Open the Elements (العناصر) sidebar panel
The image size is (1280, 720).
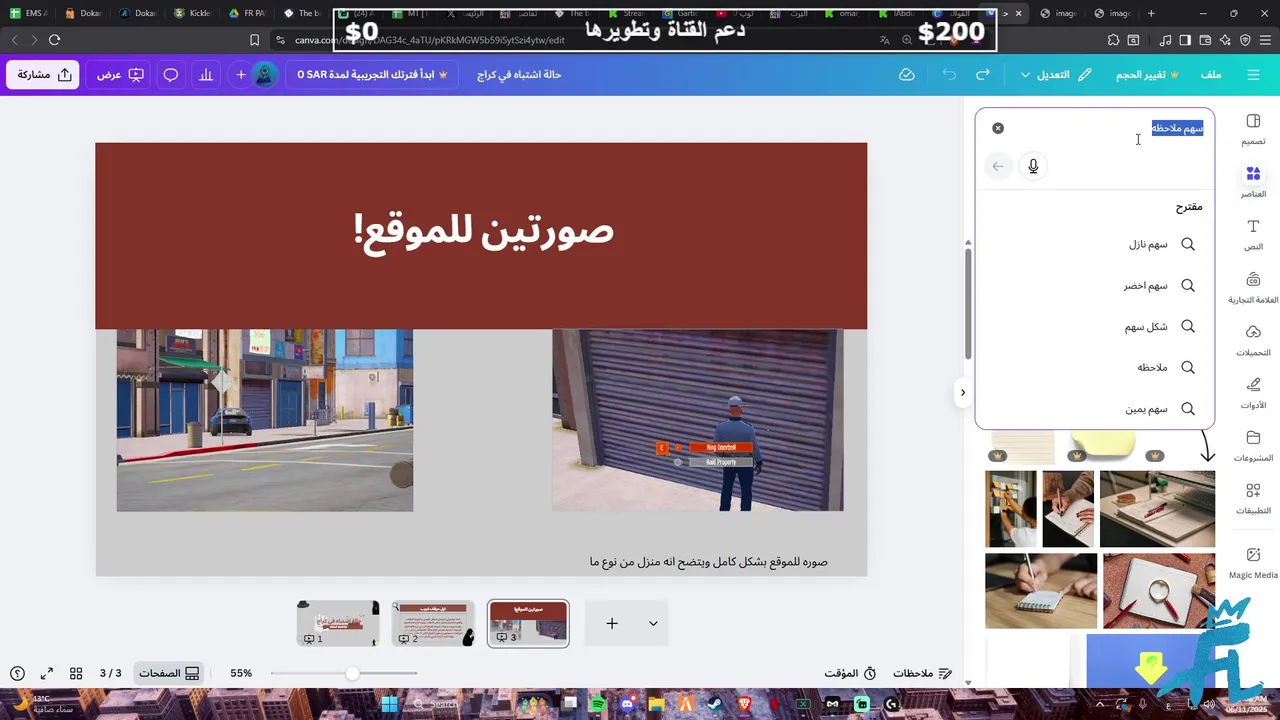1253,182
